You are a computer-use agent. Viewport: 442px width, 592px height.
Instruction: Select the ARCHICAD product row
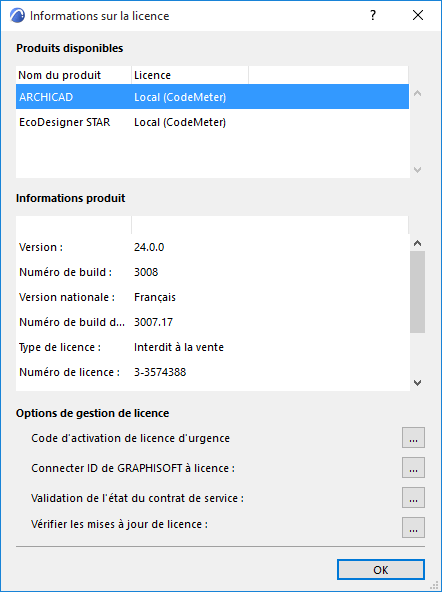point(212,97)
